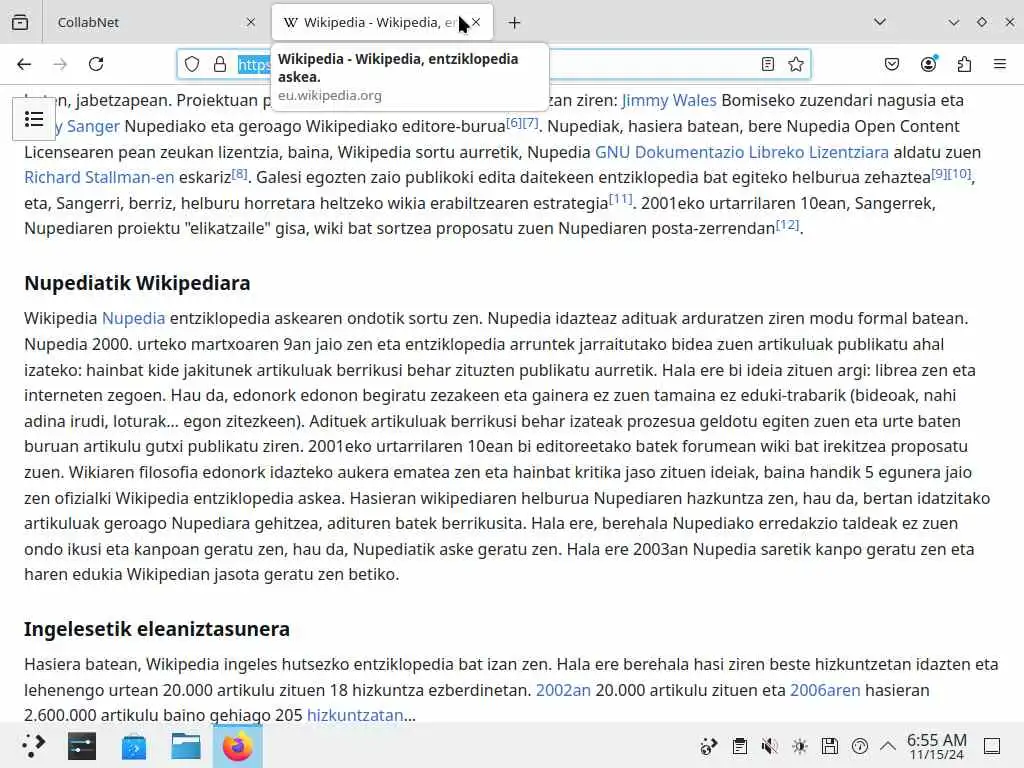Go forward to next page

coord(60,64)
